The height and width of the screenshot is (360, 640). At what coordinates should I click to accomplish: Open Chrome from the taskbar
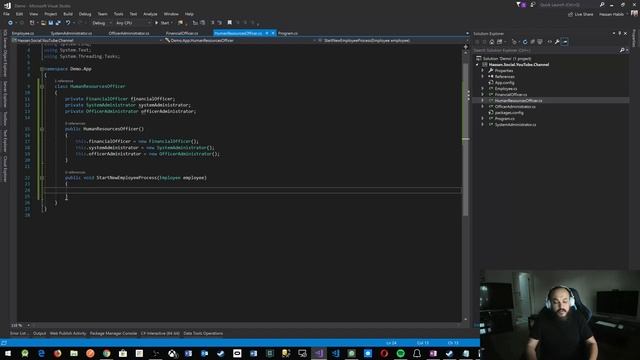(107, 353)
